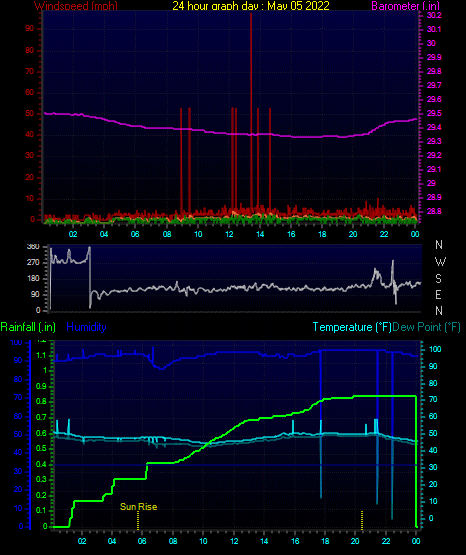
Task: Click the S compass direction label
Action: click(x=438, y=279)
